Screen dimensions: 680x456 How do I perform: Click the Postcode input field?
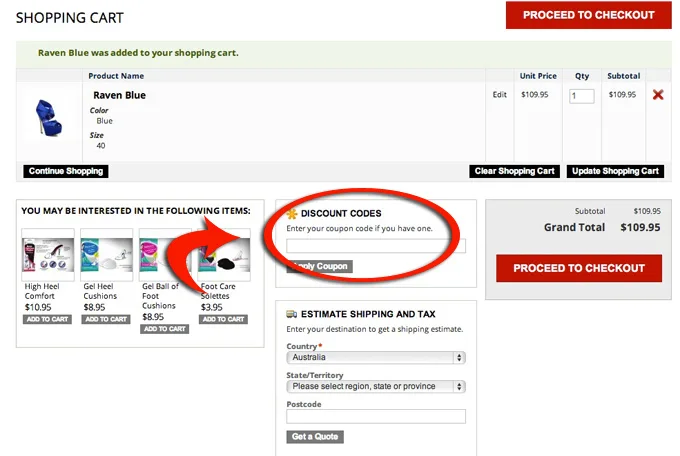point(375,416)
